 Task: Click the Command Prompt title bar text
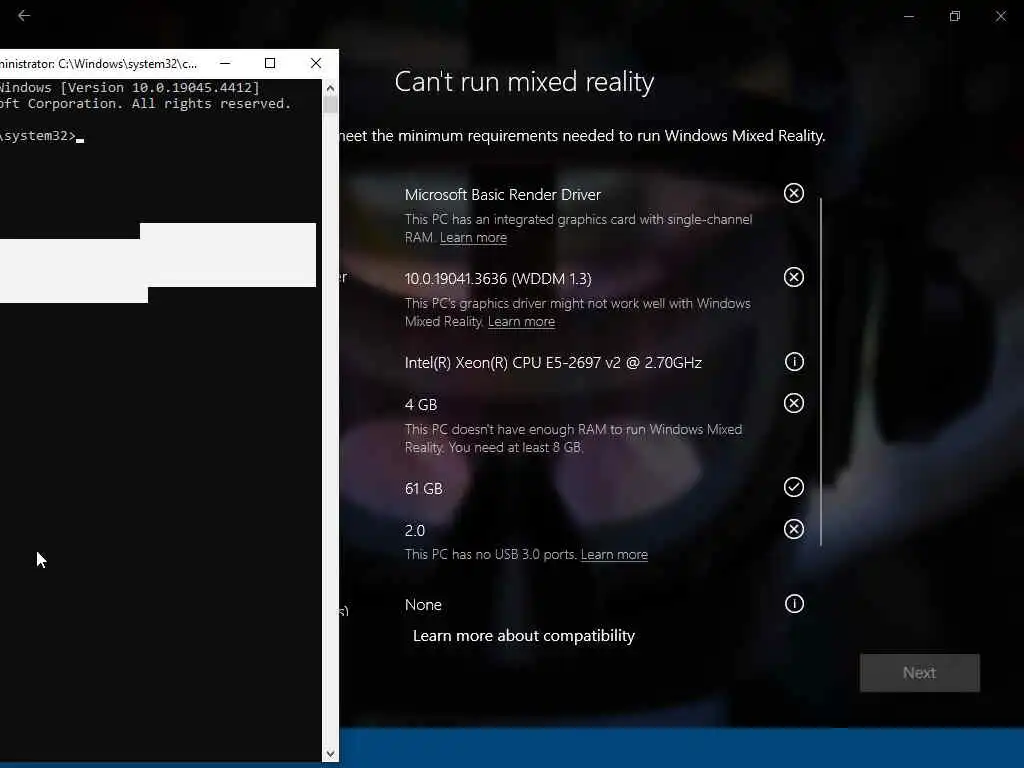98,63
